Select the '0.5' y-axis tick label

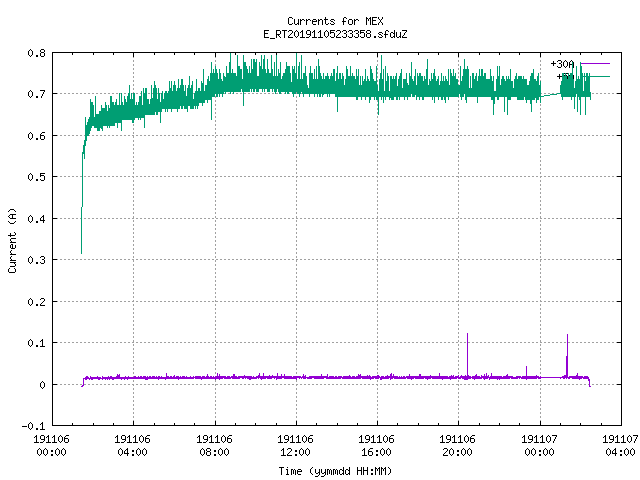pyautogui.click(x=36, y=177)
